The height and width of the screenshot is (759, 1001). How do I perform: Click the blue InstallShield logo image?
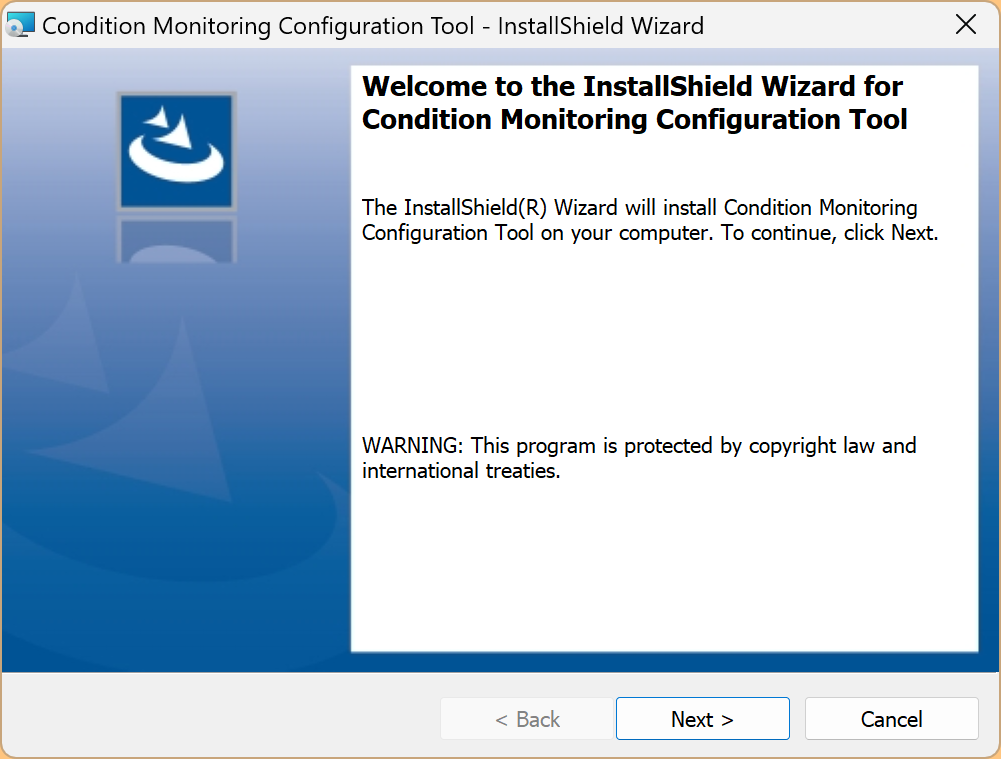click(x=176, y=150)
